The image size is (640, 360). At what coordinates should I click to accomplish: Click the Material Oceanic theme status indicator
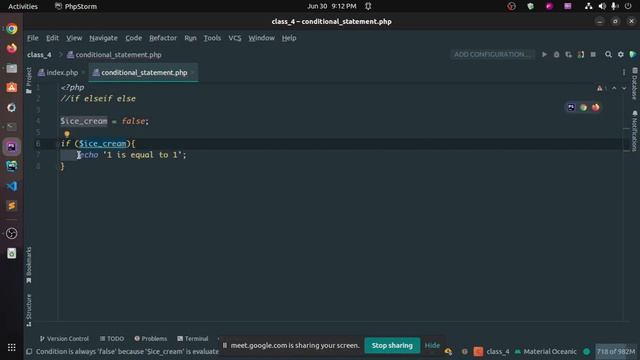click(545, 351)
